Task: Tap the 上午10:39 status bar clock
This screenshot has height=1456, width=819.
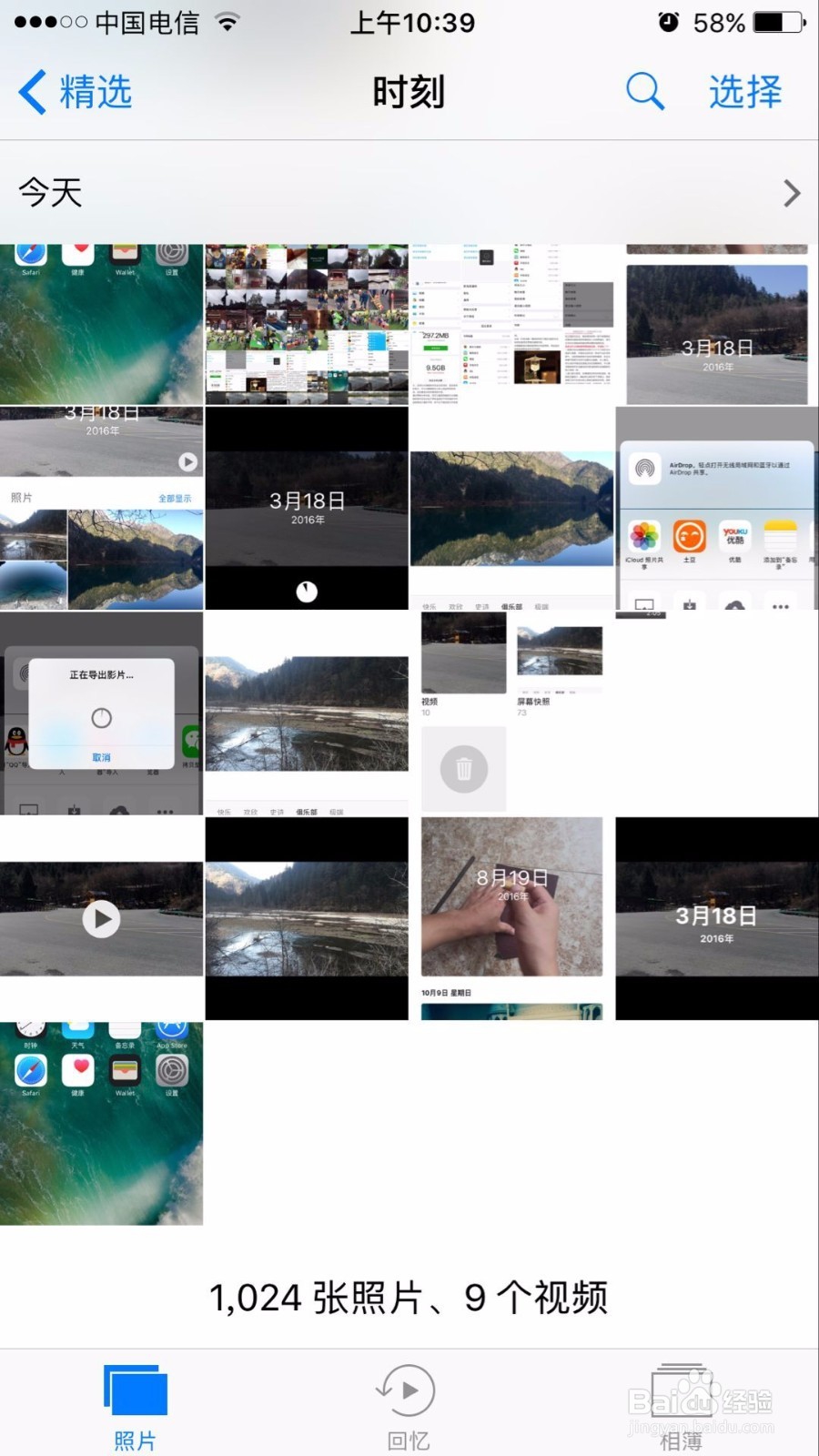Action: pos(413,23)
